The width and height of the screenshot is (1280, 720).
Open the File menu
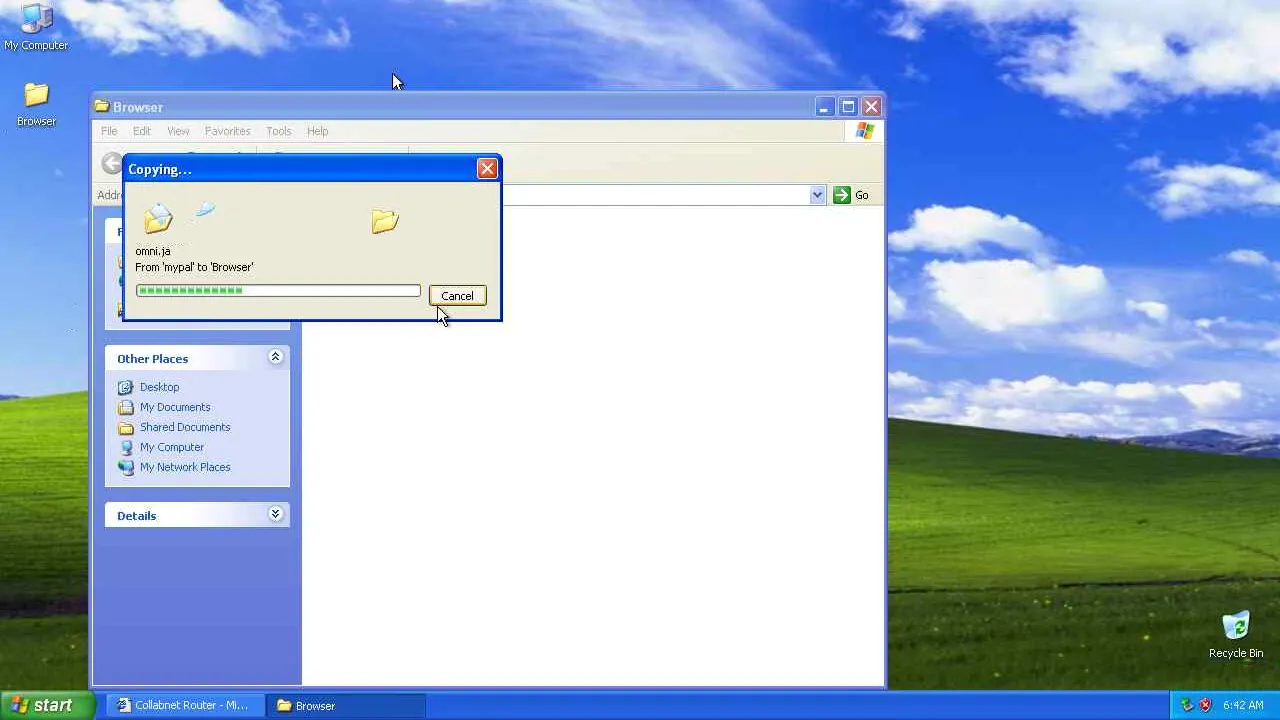109,131
